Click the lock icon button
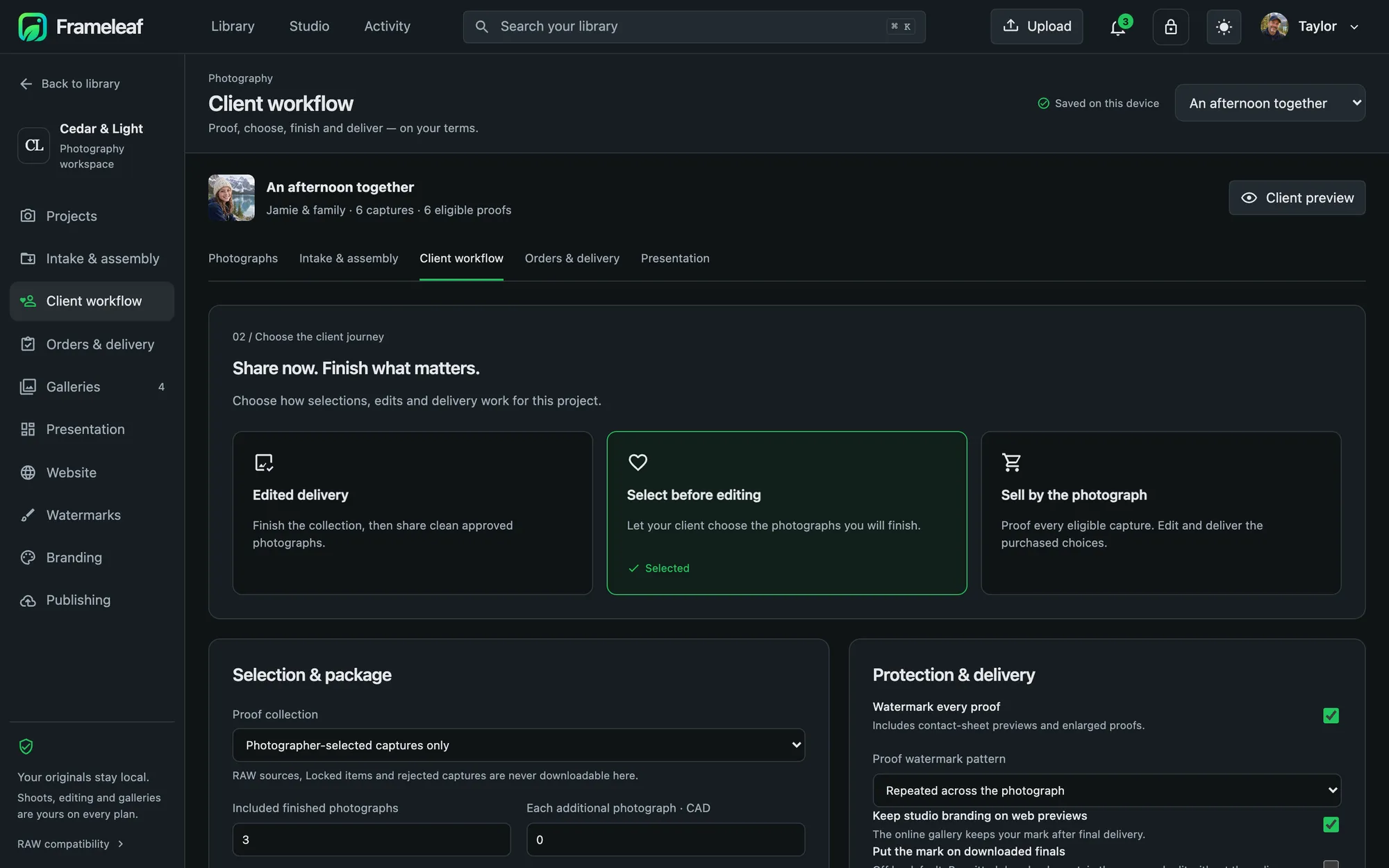The height and width of the screenshot is (868, 1389). (1171, 26)
